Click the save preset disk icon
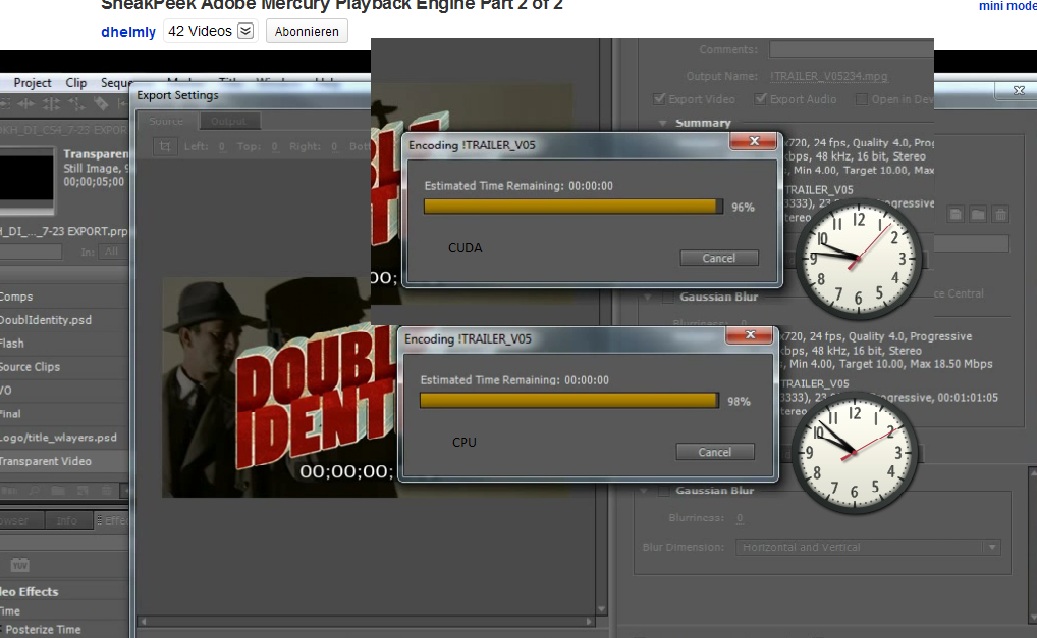 point(956,214)
